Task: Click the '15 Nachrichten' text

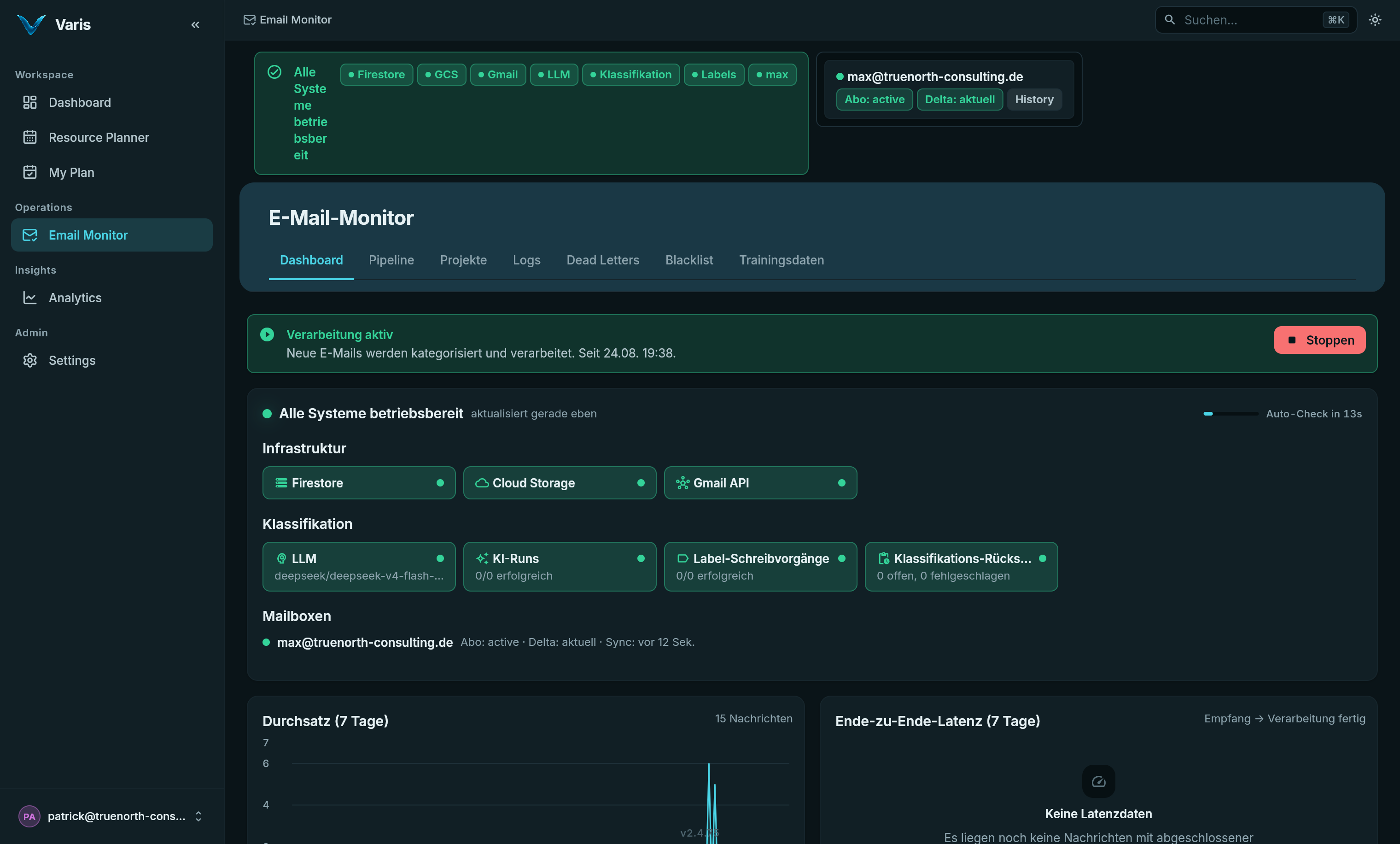Action: coord(753,718)
